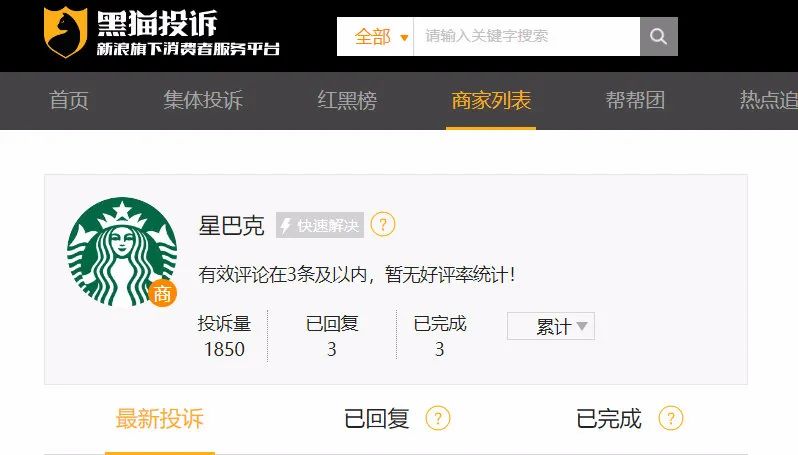Click the orange arrow beside 全部
Viewport: 798px width, 455px height.
(x=404, y=38)
